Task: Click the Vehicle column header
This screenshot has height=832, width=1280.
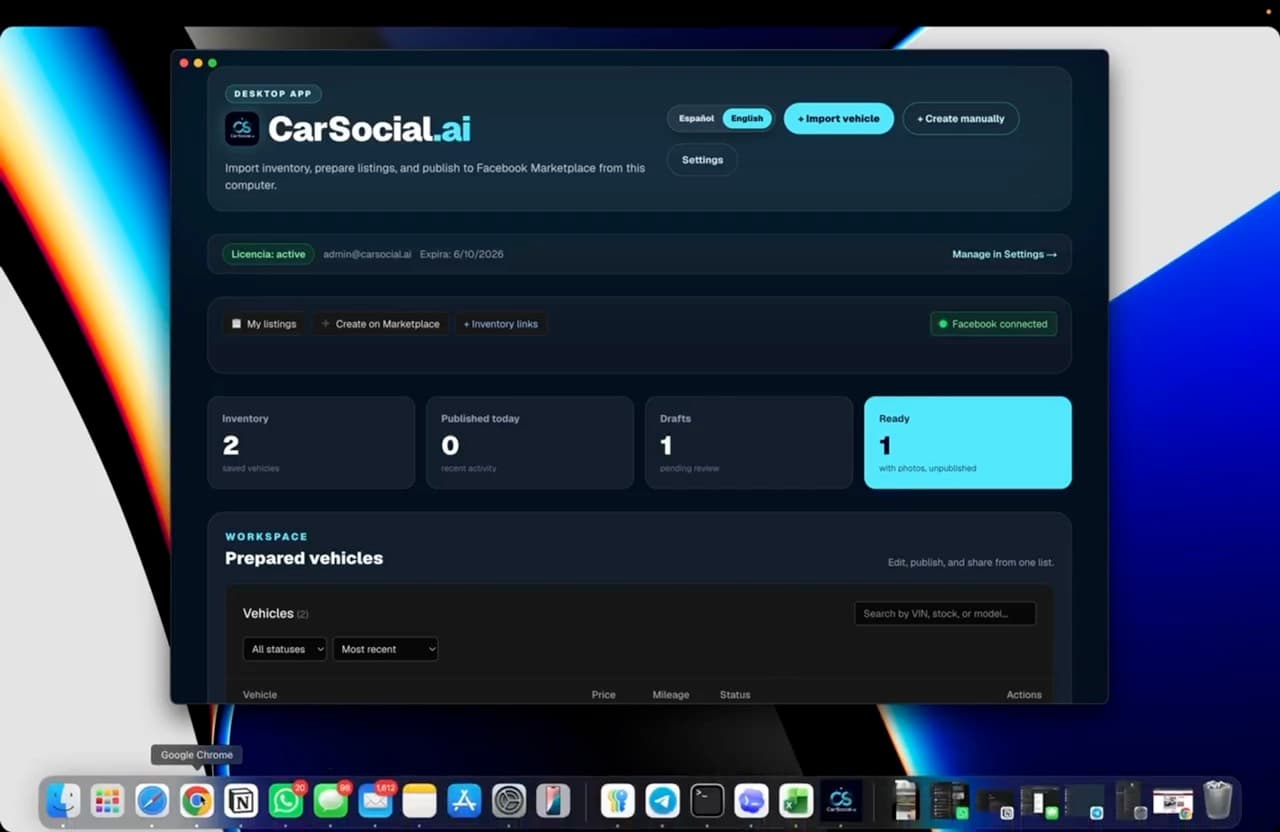Action: pyautogui.click(x=260, y=694)
